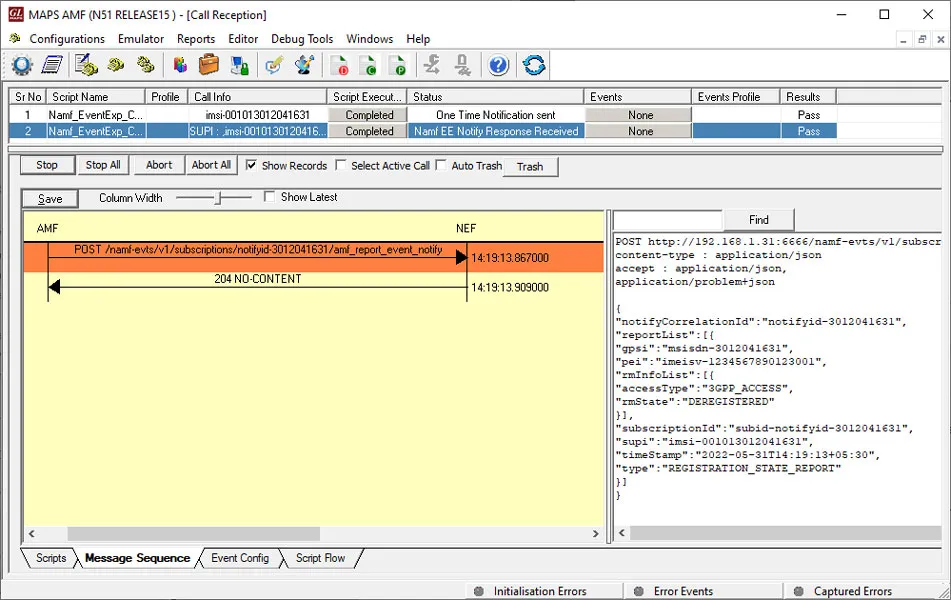The image size is (951, 600).
Task: Click the speech bubble with pencil icon
Action: (274, 64)
